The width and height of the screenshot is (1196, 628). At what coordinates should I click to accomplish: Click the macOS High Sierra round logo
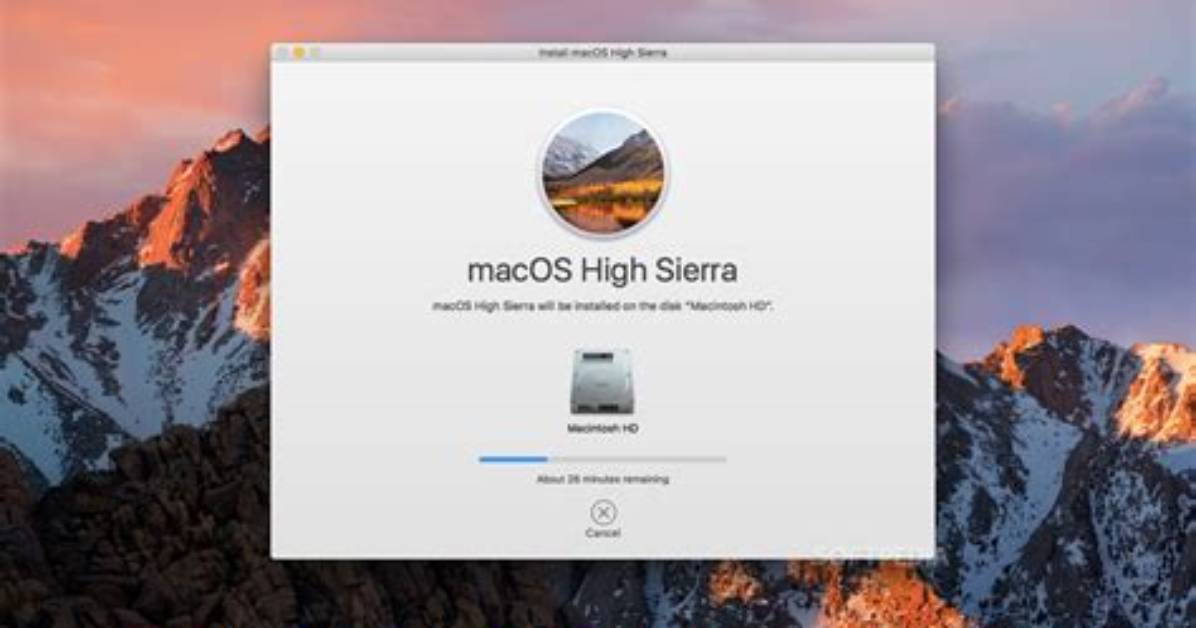click(603, 174)
